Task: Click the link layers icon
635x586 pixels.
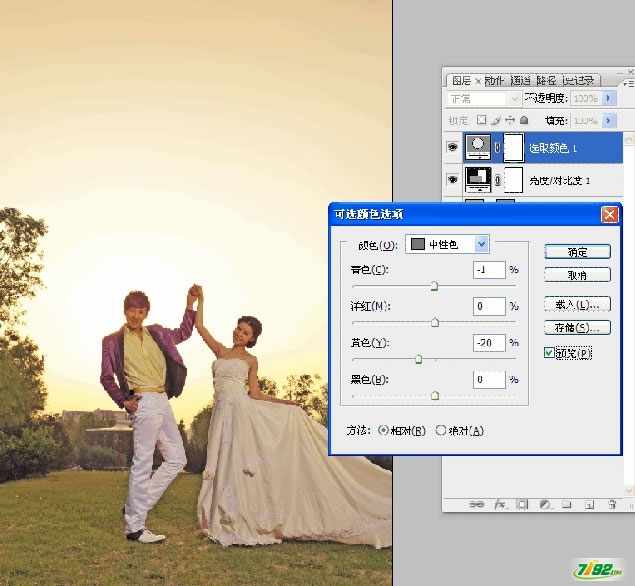Action: pos(477,504)
